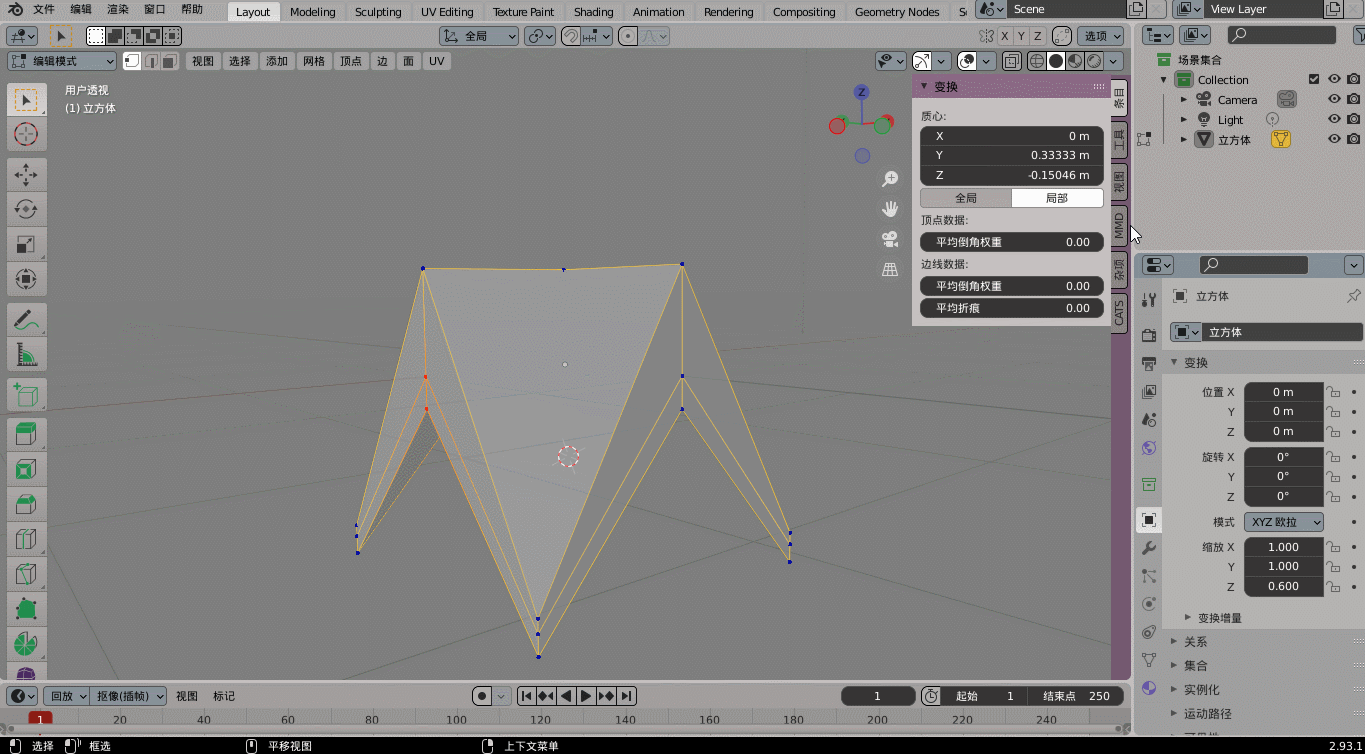Hide 立方体 in viewport via eye icon
Viewport: 1365px width, 754px height.
pos(1334,139)
